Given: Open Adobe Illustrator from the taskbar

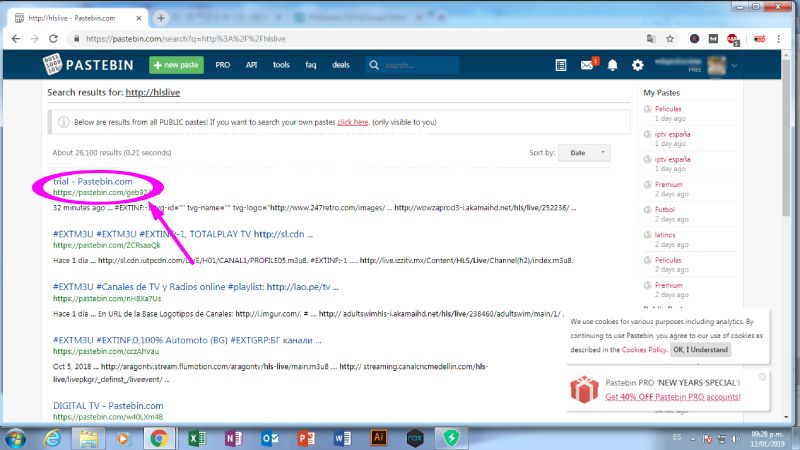Looking at the screenshot, I should click(x=379, y=438).
